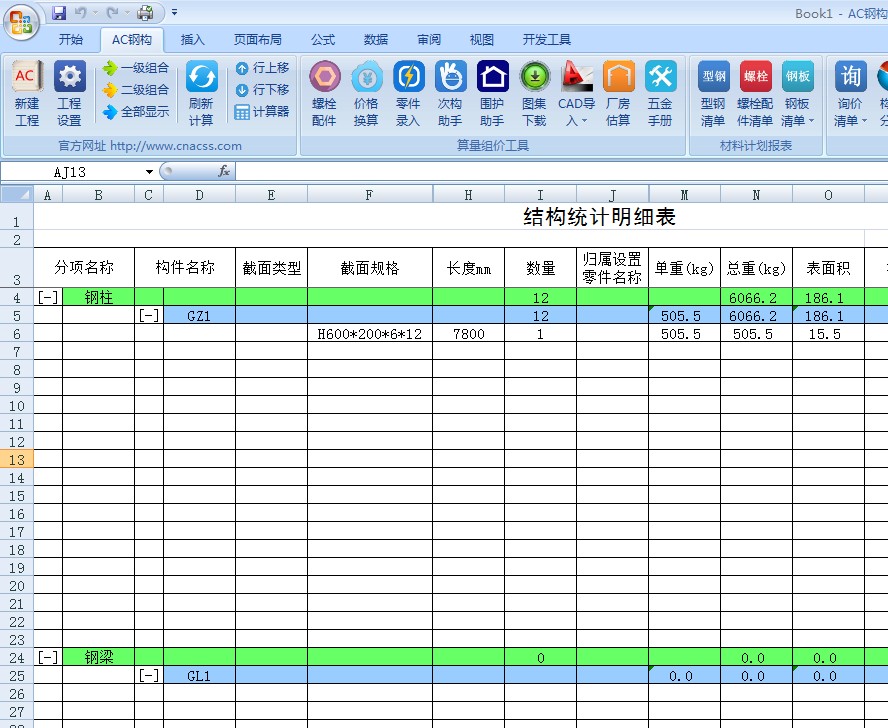This screenshot has width=888, height=728.
Task: Select the GZ1 component name cell
Action: [x=199, y=316]
